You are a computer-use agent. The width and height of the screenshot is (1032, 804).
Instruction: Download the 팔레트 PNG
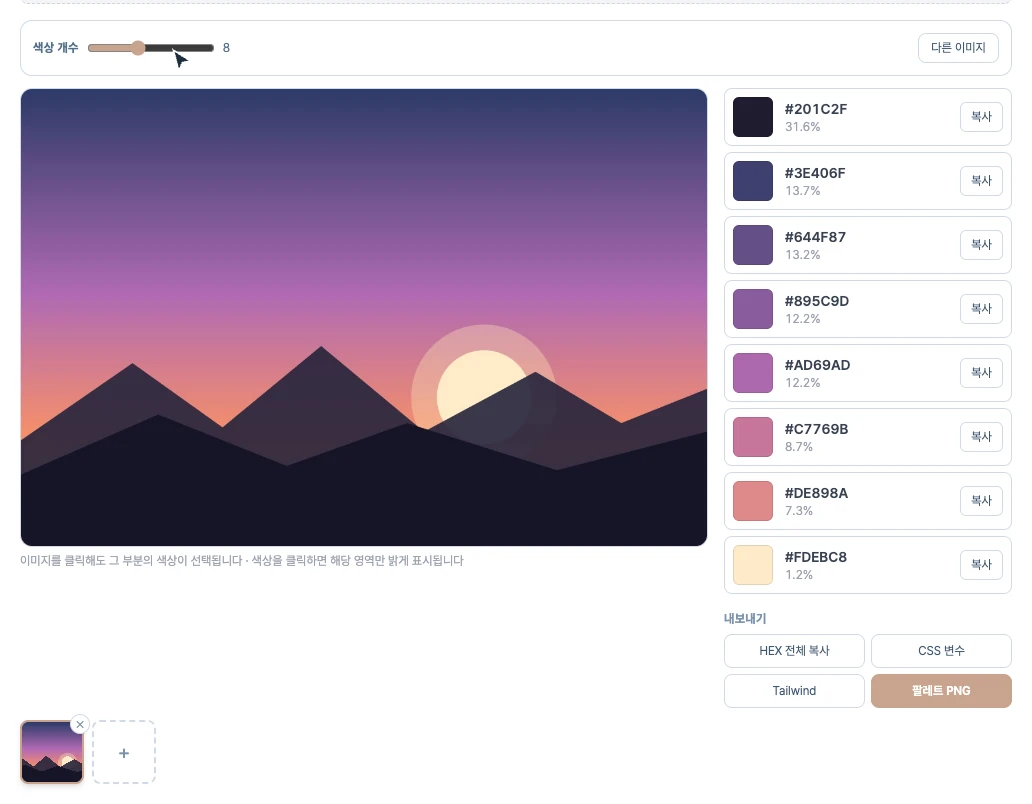pyautogui.click(x=941, y=691)
